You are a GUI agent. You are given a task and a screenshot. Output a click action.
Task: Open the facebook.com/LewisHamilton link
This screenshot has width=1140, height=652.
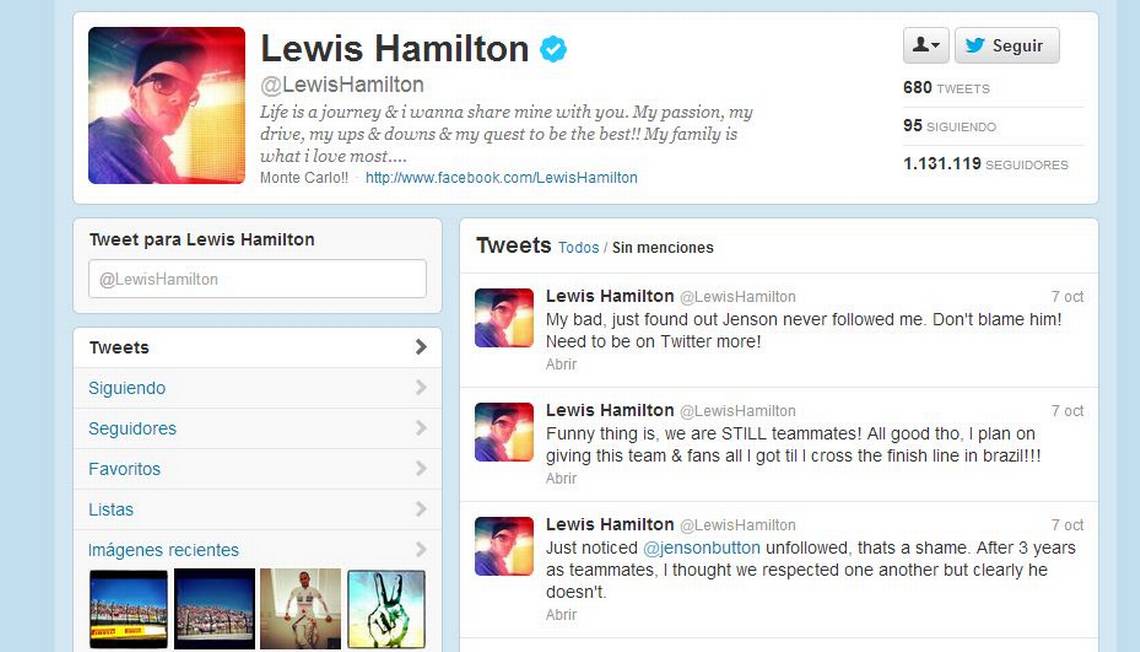point(501,177)
